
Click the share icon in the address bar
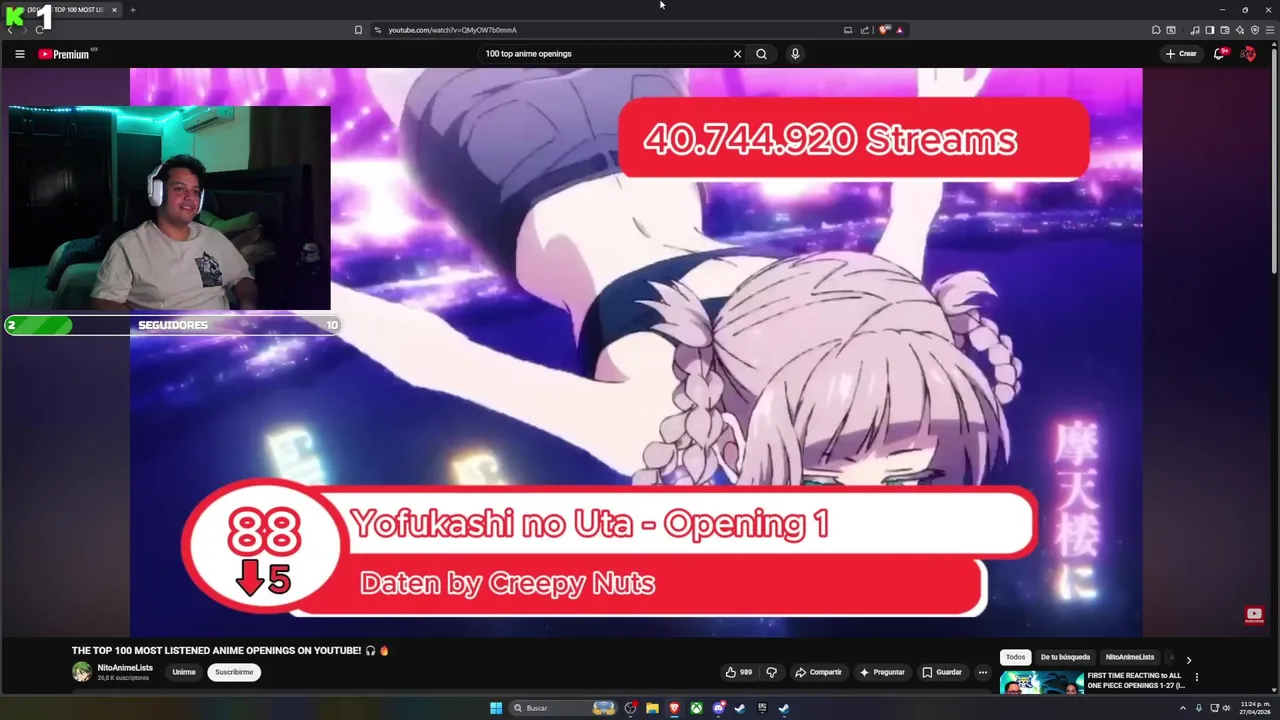point(864,30)
